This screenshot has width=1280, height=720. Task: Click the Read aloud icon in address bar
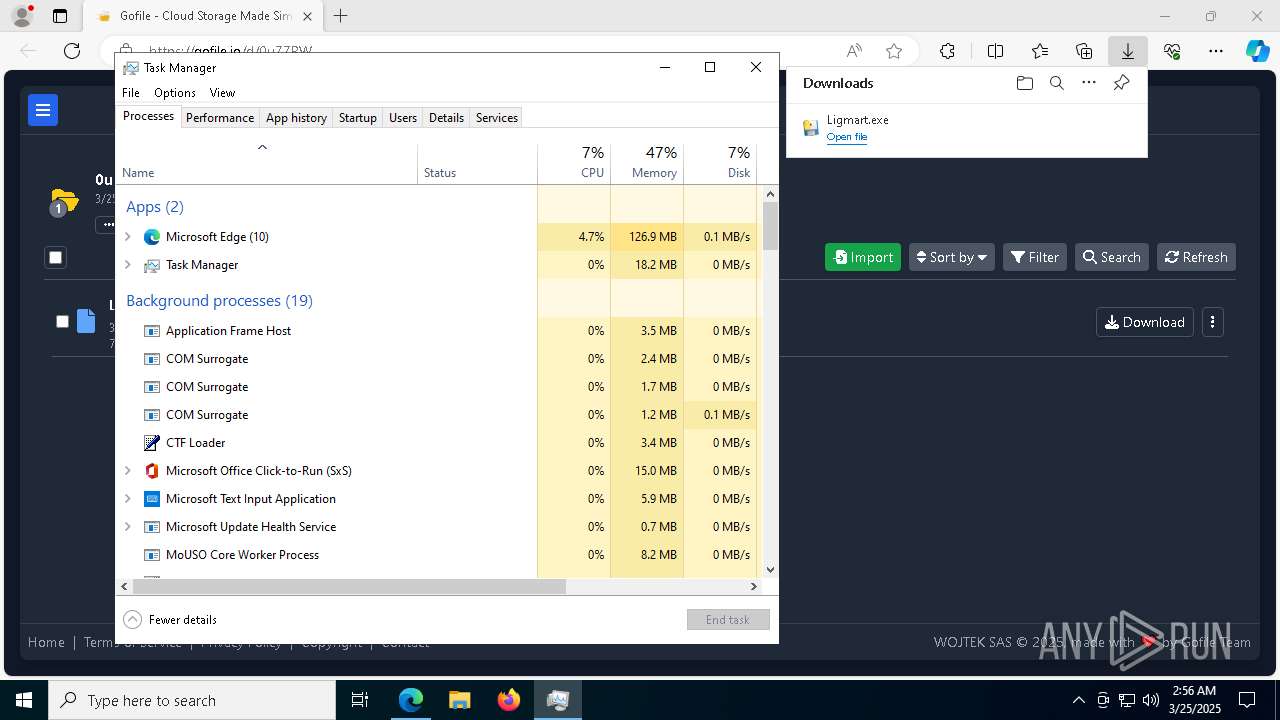tap(854, 51)
